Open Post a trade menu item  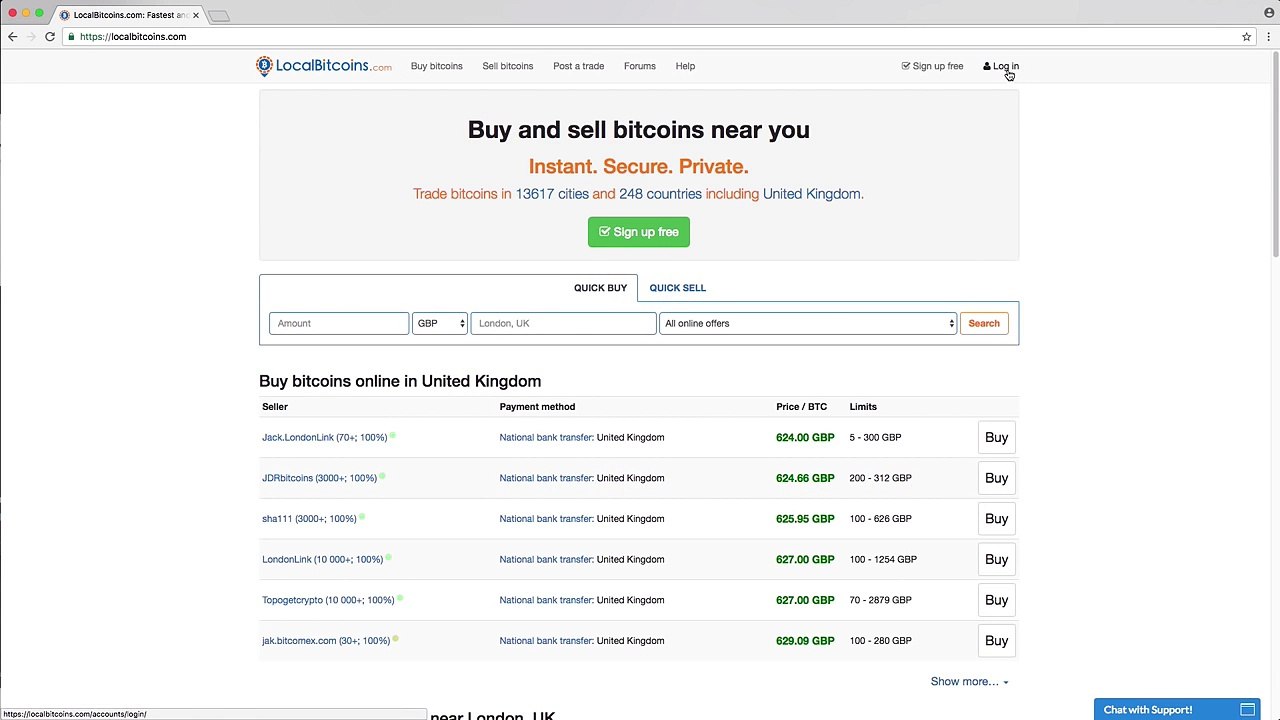[578, 66]
